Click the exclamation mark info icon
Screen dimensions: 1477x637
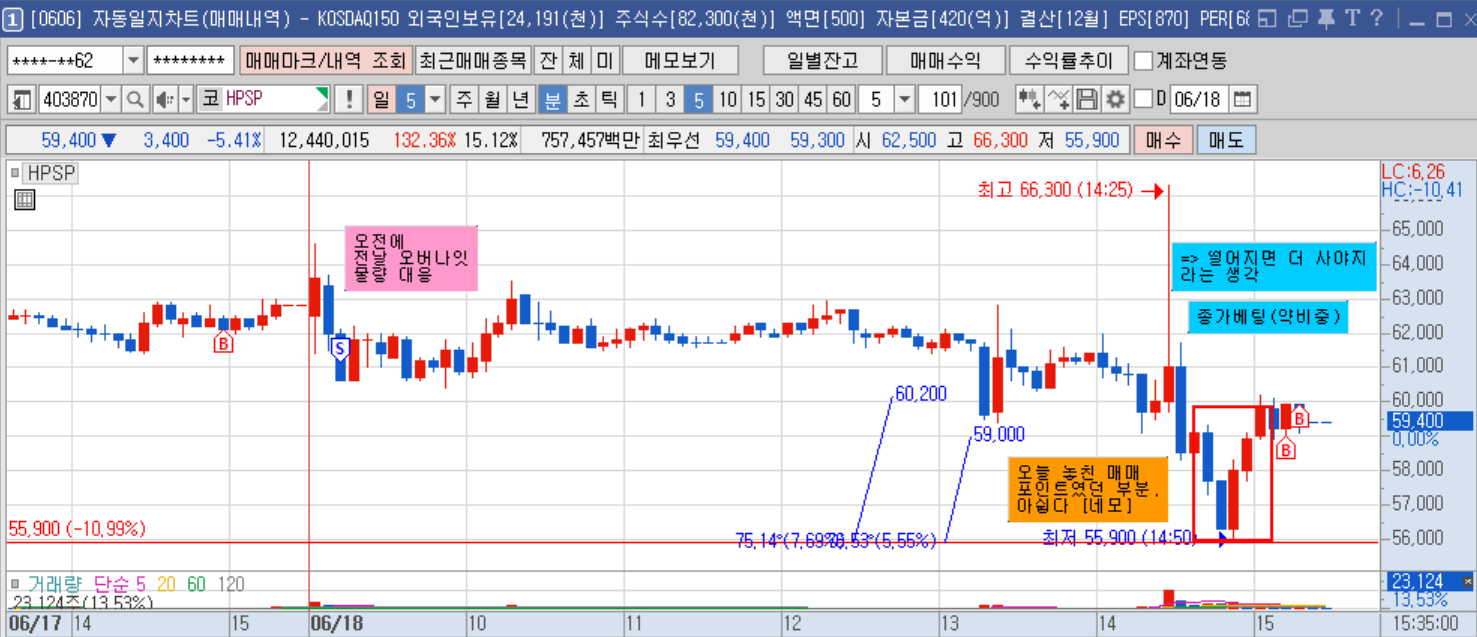click(348, 100)
